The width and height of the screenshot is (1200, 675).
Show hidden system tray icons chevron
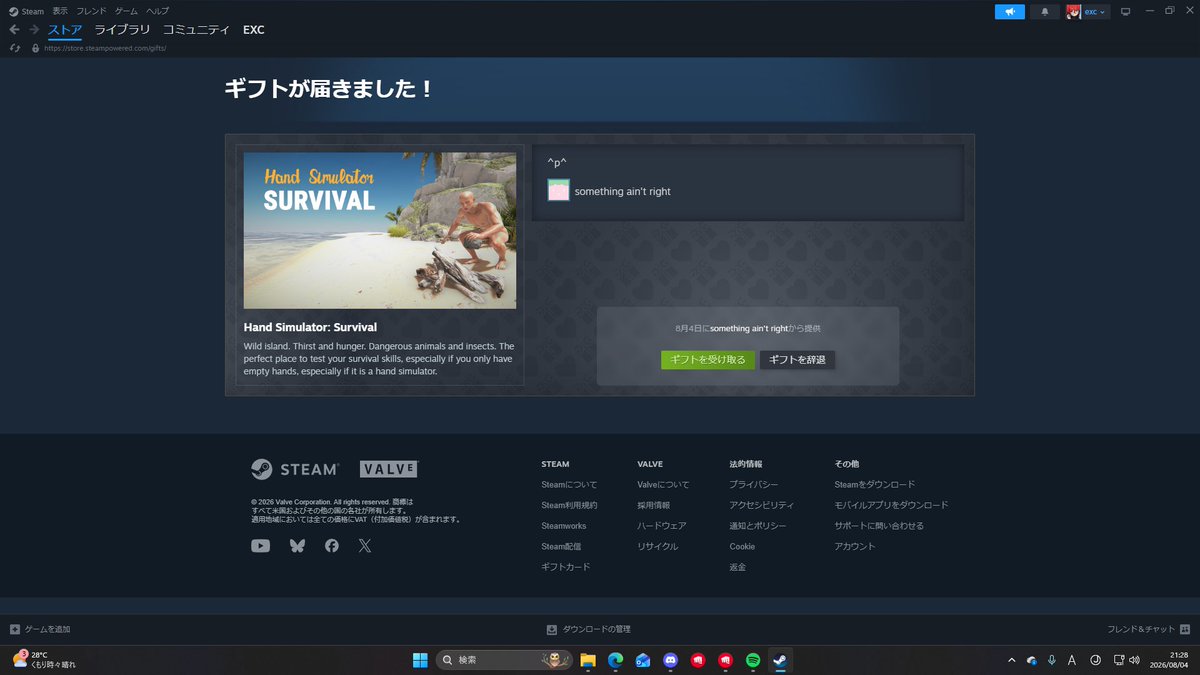pos(1011,660)
